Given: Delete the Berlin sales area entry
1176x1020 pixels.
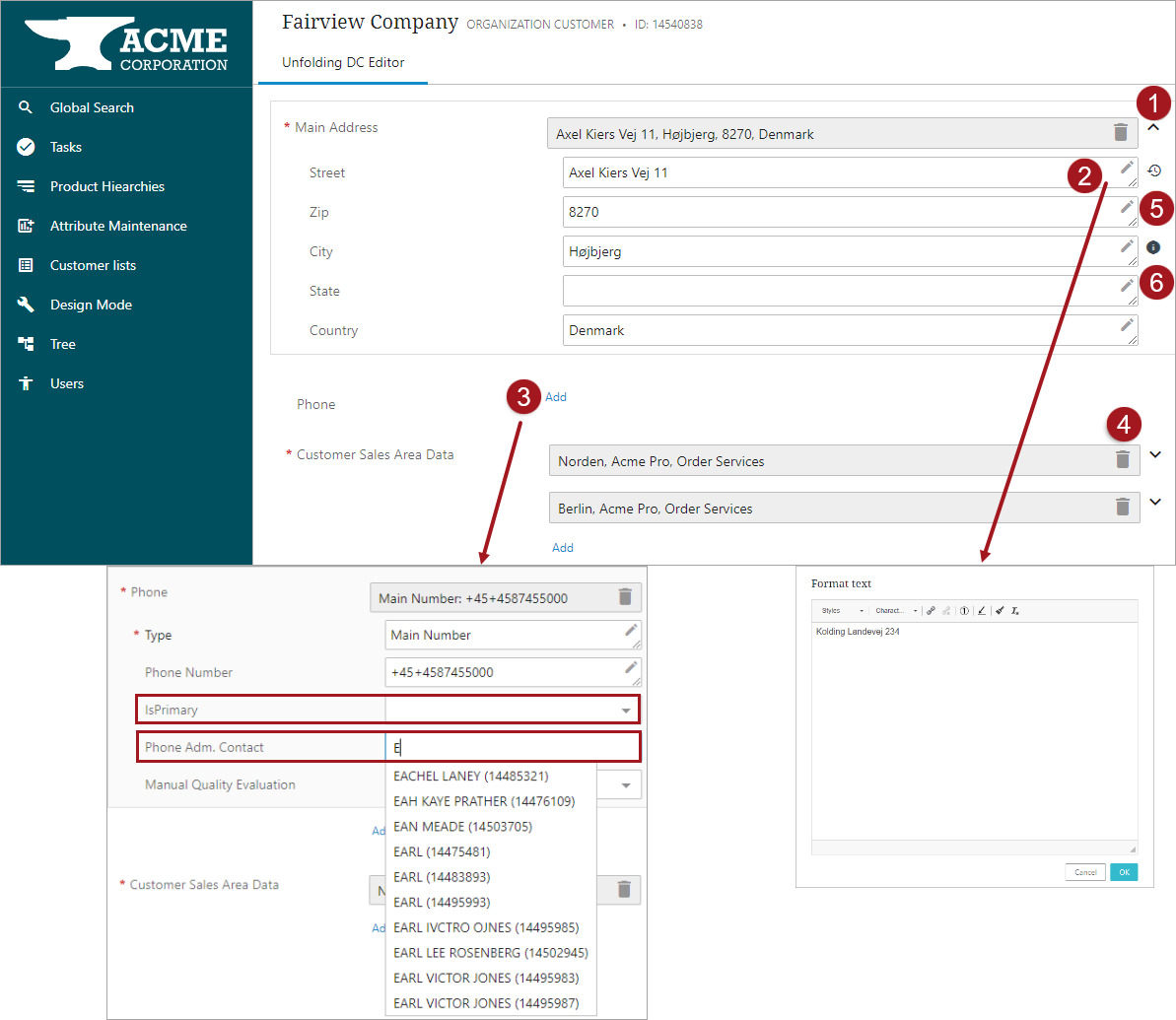Looking at the screenshot, I should coord(1122,507).
